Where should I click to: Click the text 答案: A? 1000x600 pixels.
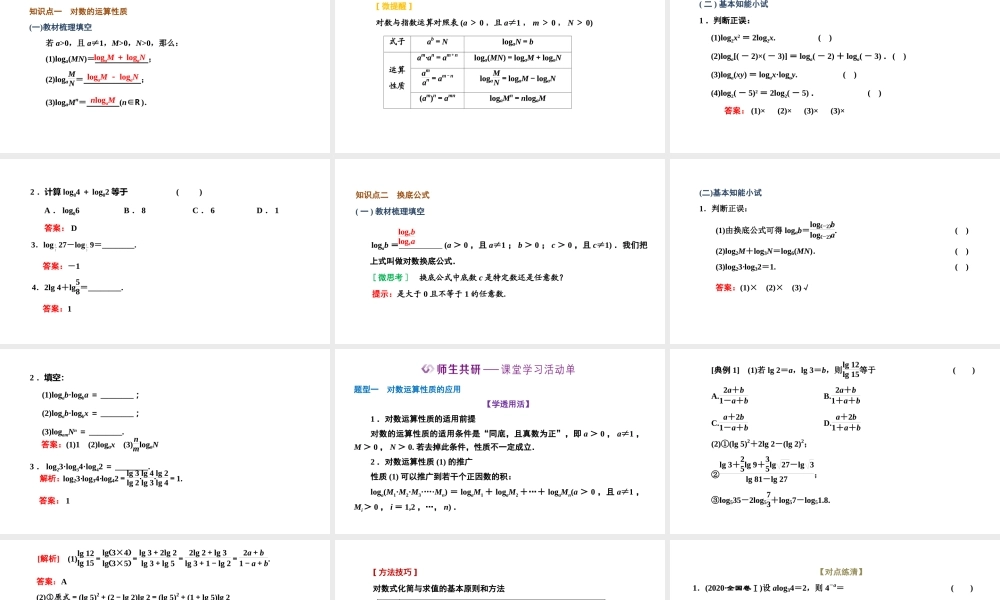tap(52, 582)
